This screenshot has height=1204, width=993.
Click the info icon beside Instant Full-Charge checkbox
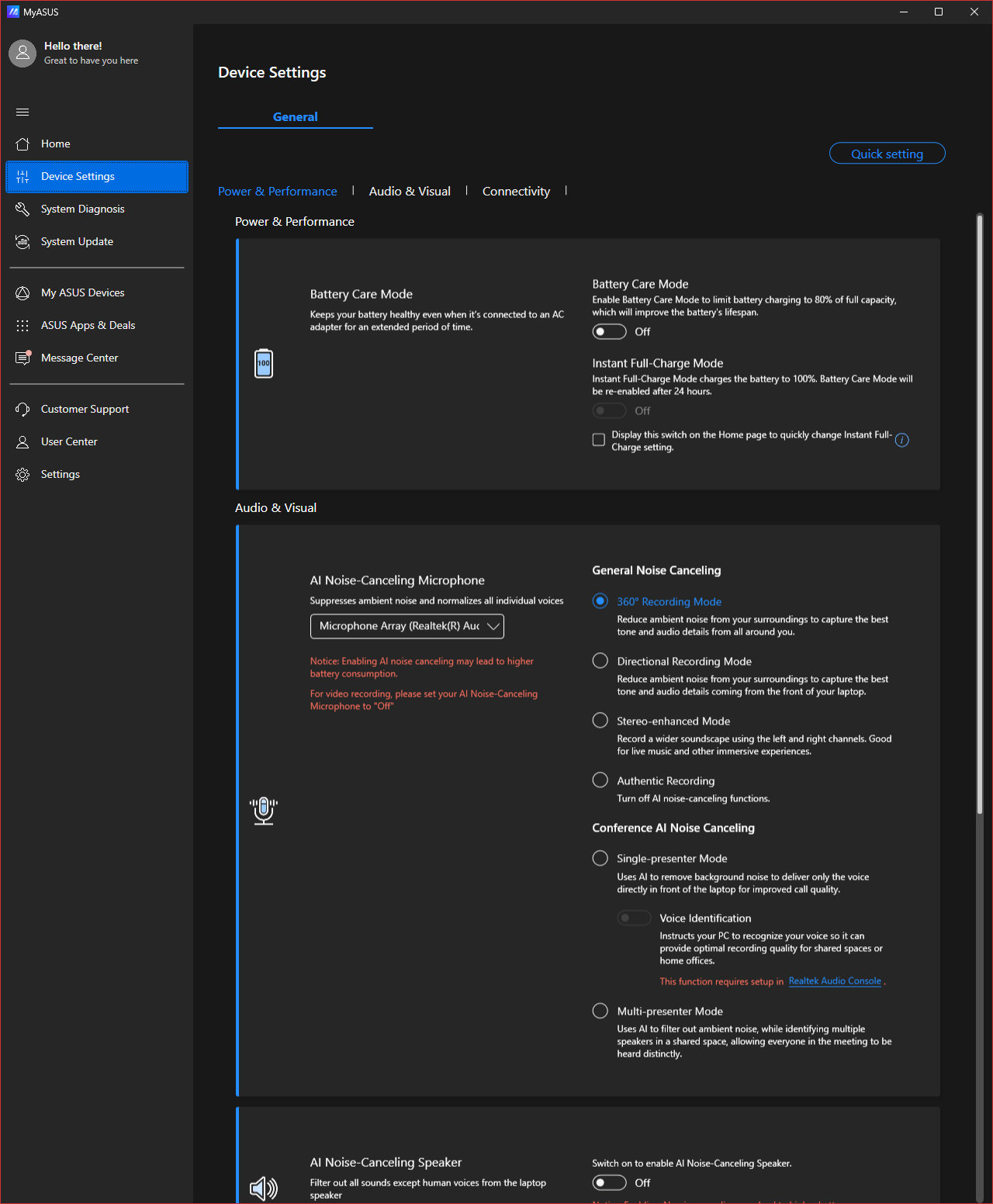pos(901,441)
